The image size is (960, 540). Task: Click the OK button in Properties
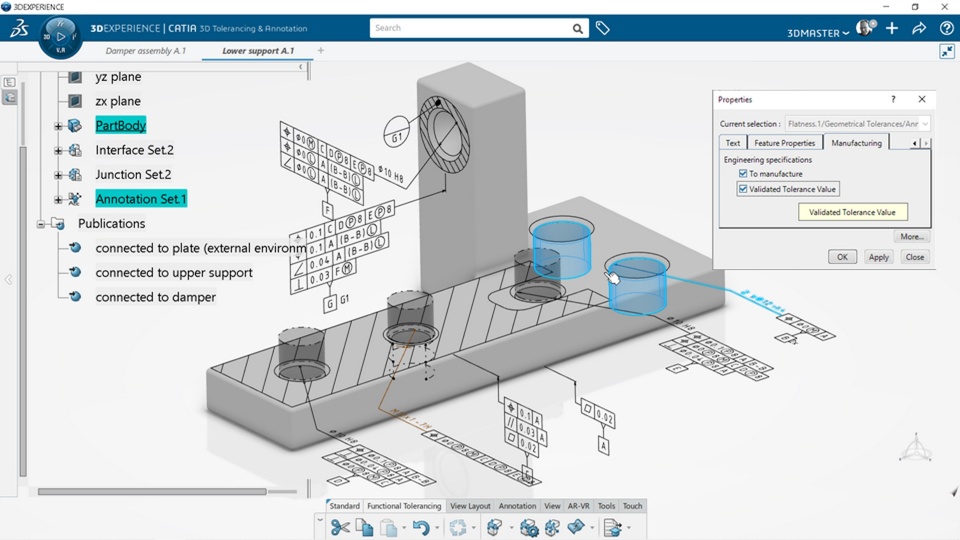click(842, 257)
